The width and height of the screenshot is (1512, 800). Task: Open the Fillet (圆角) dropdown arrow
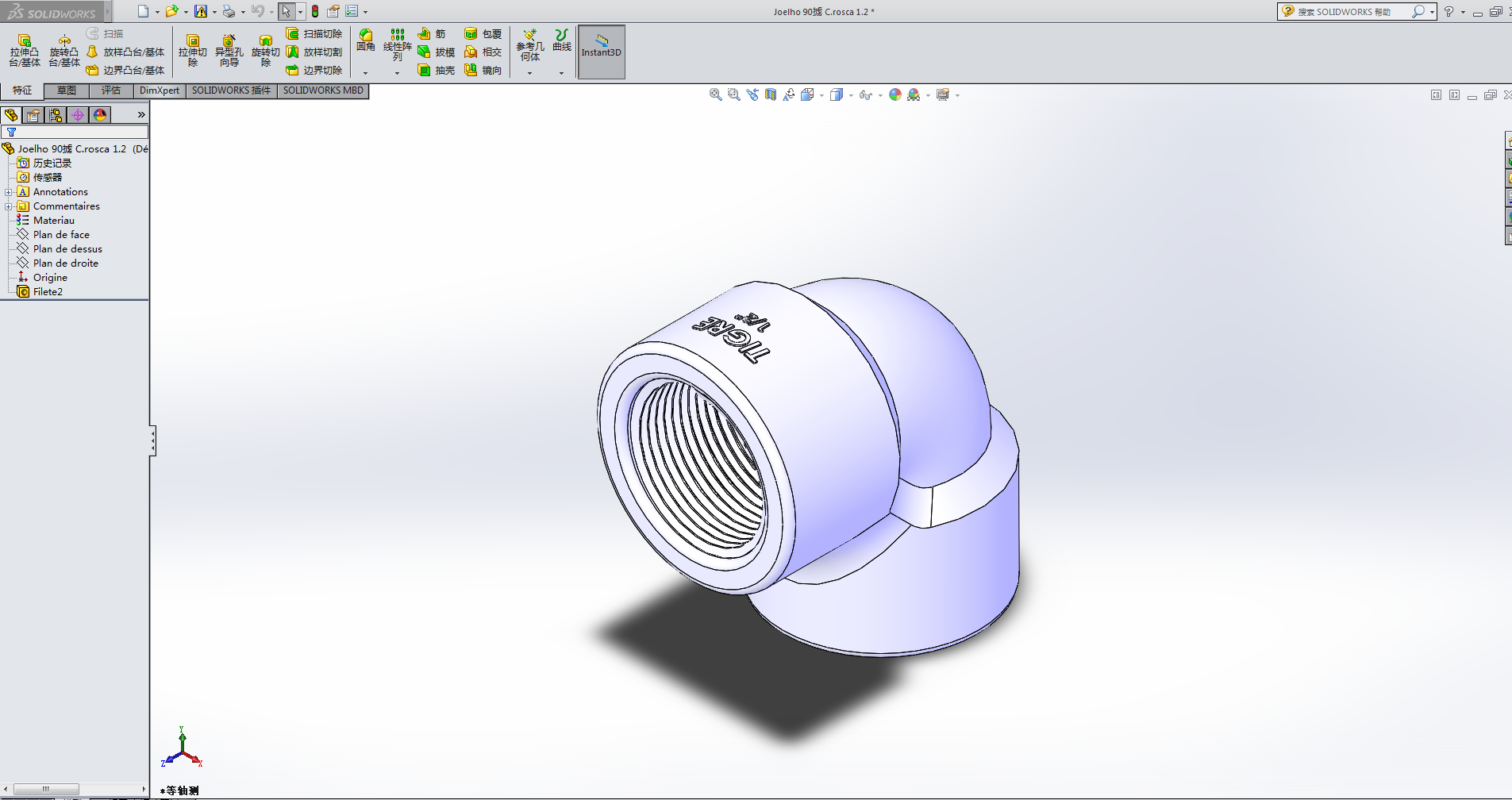point(365,73)
